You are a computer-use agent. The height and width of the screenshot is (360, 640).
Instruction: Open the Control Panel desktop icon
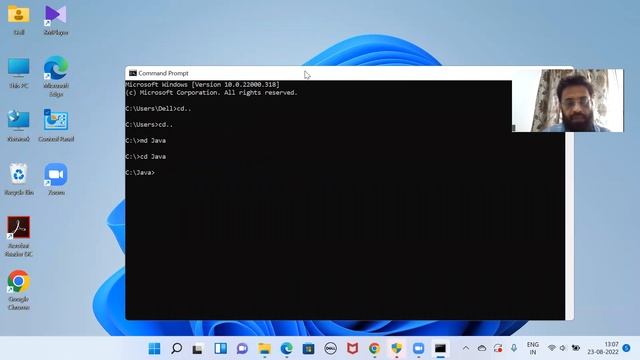pos(56,126)
